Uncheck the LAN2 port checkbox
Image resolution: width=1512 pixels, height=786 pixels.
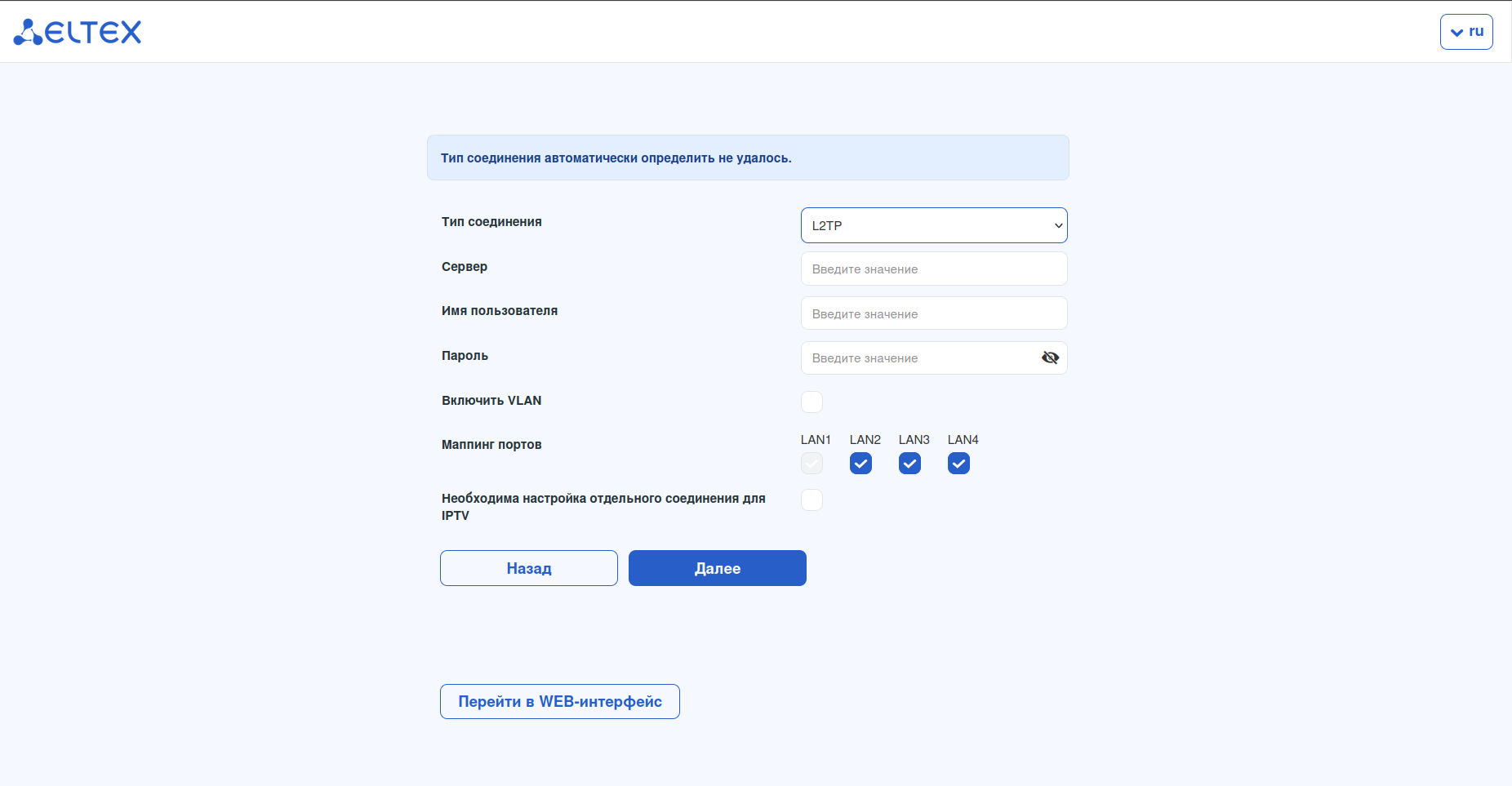point(861,464)
